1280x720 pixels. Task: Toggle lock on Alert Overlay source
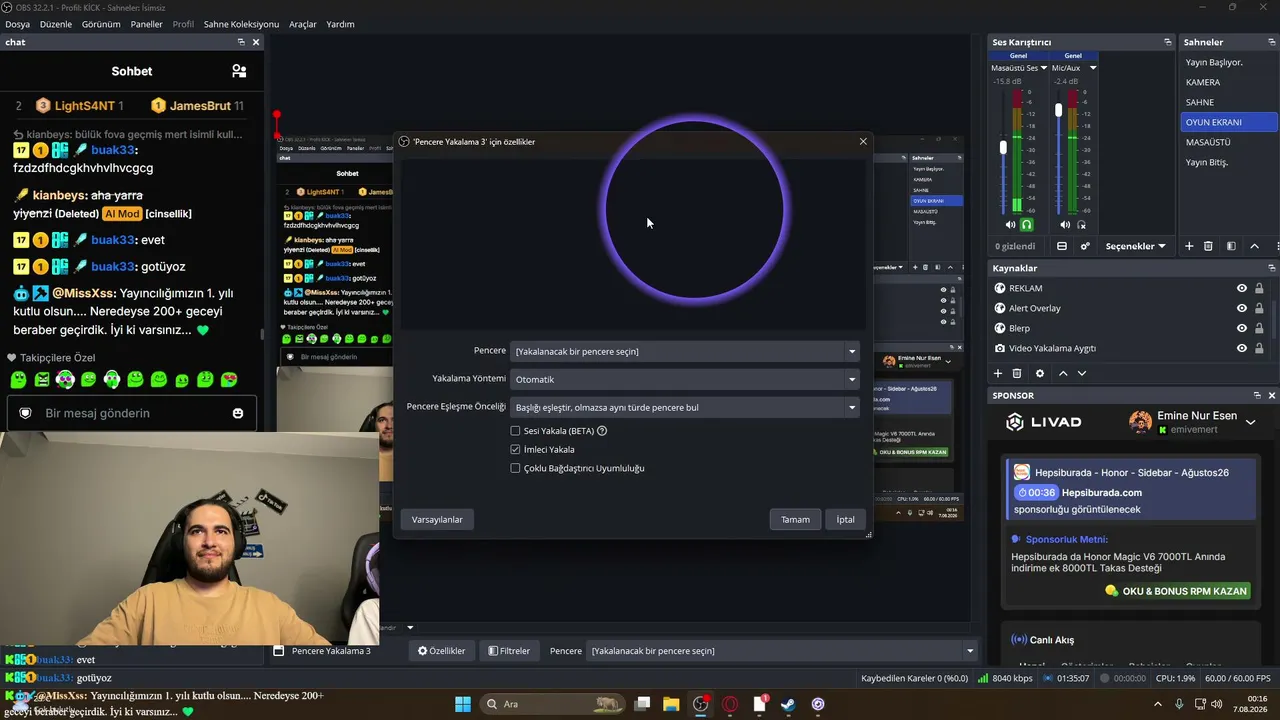(1259, 308)
